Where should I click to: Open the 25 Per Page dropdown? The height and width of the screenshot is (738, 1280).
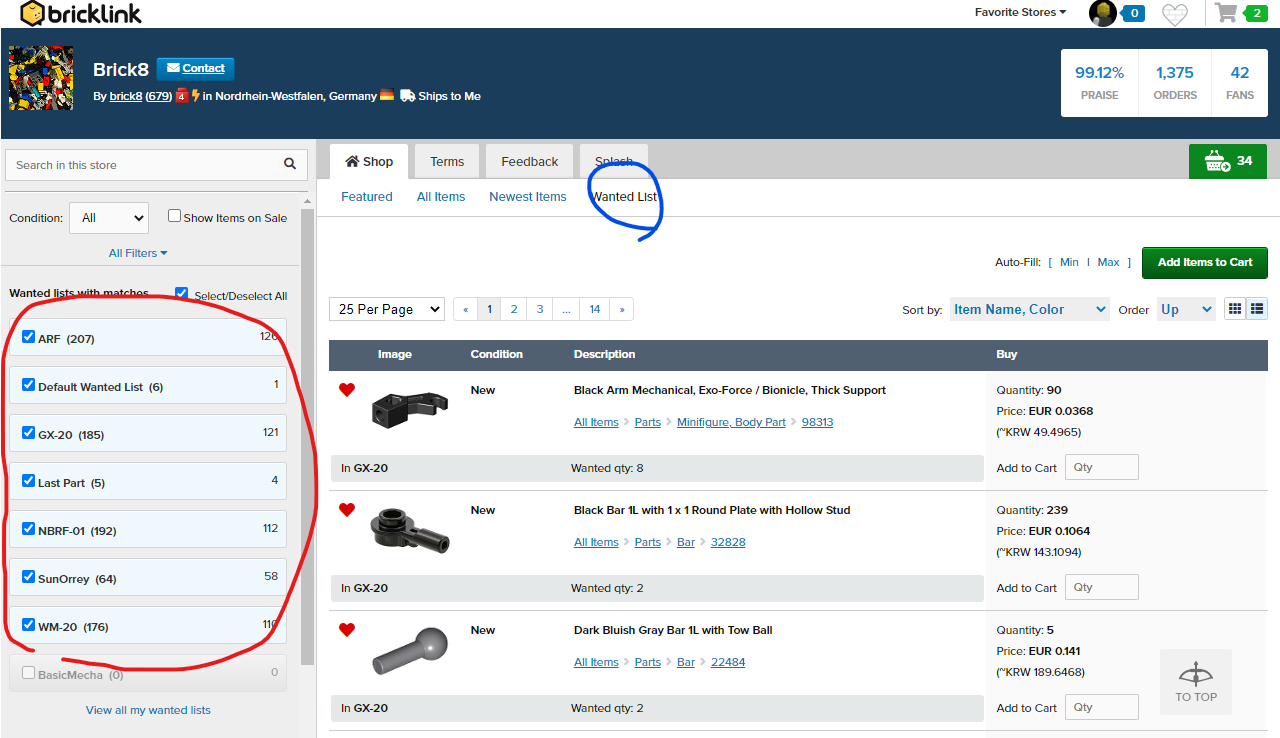387,309
